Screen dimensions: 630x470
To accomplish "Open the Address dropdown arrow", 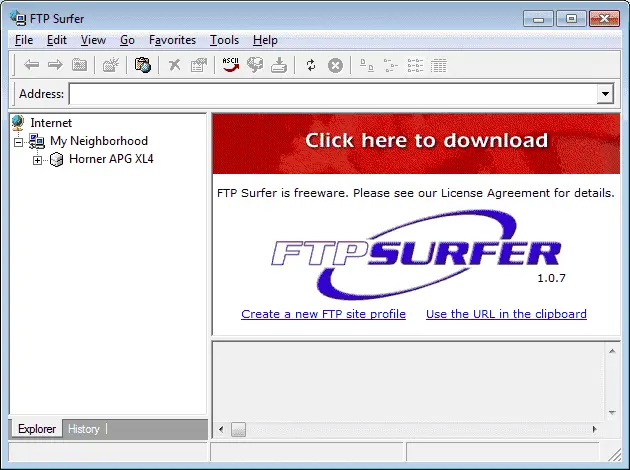I will click(605, 94).
